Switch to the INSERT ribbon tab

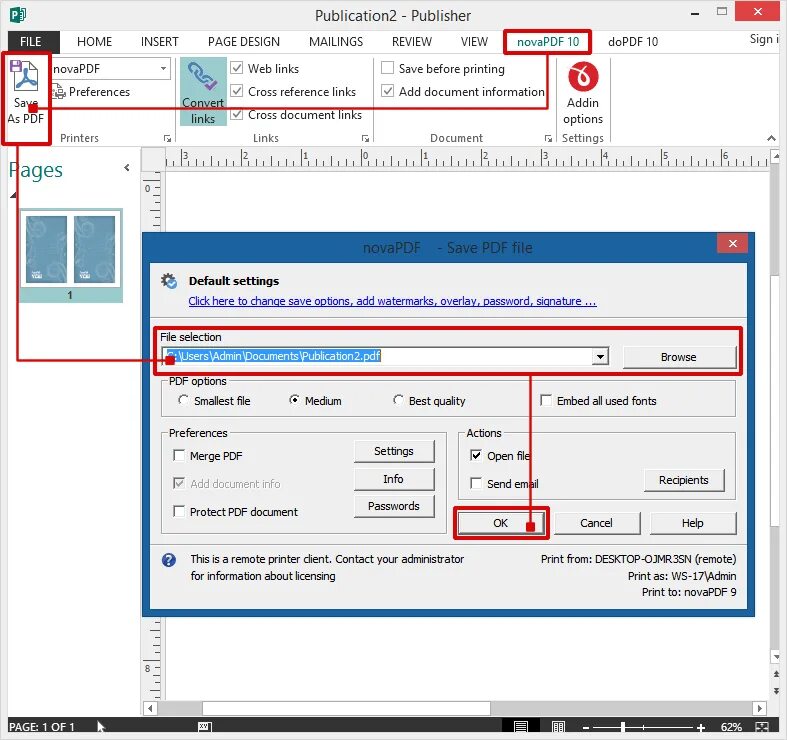click(160, 42)
